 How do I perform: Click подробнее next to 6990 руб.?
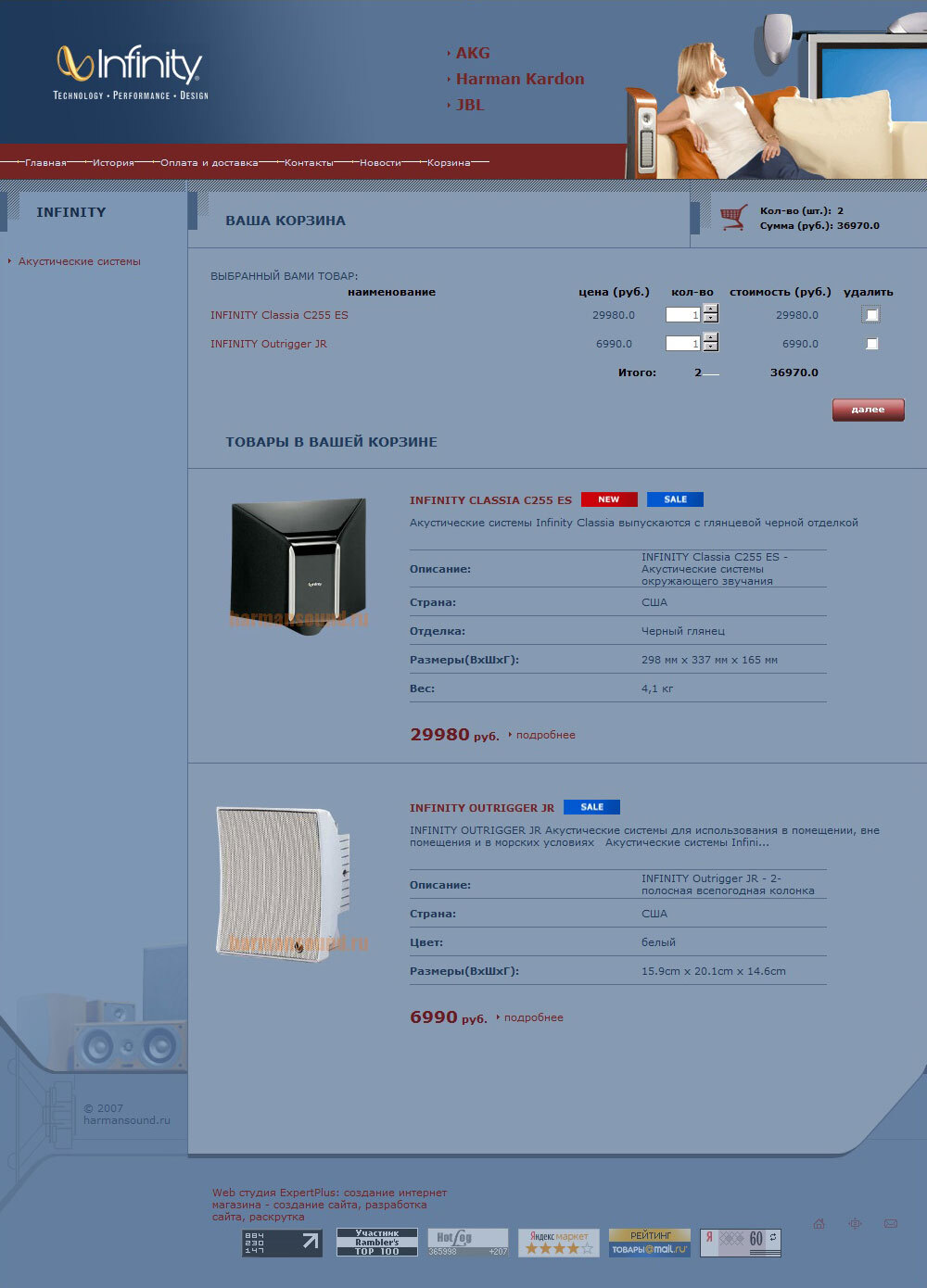534,1017
